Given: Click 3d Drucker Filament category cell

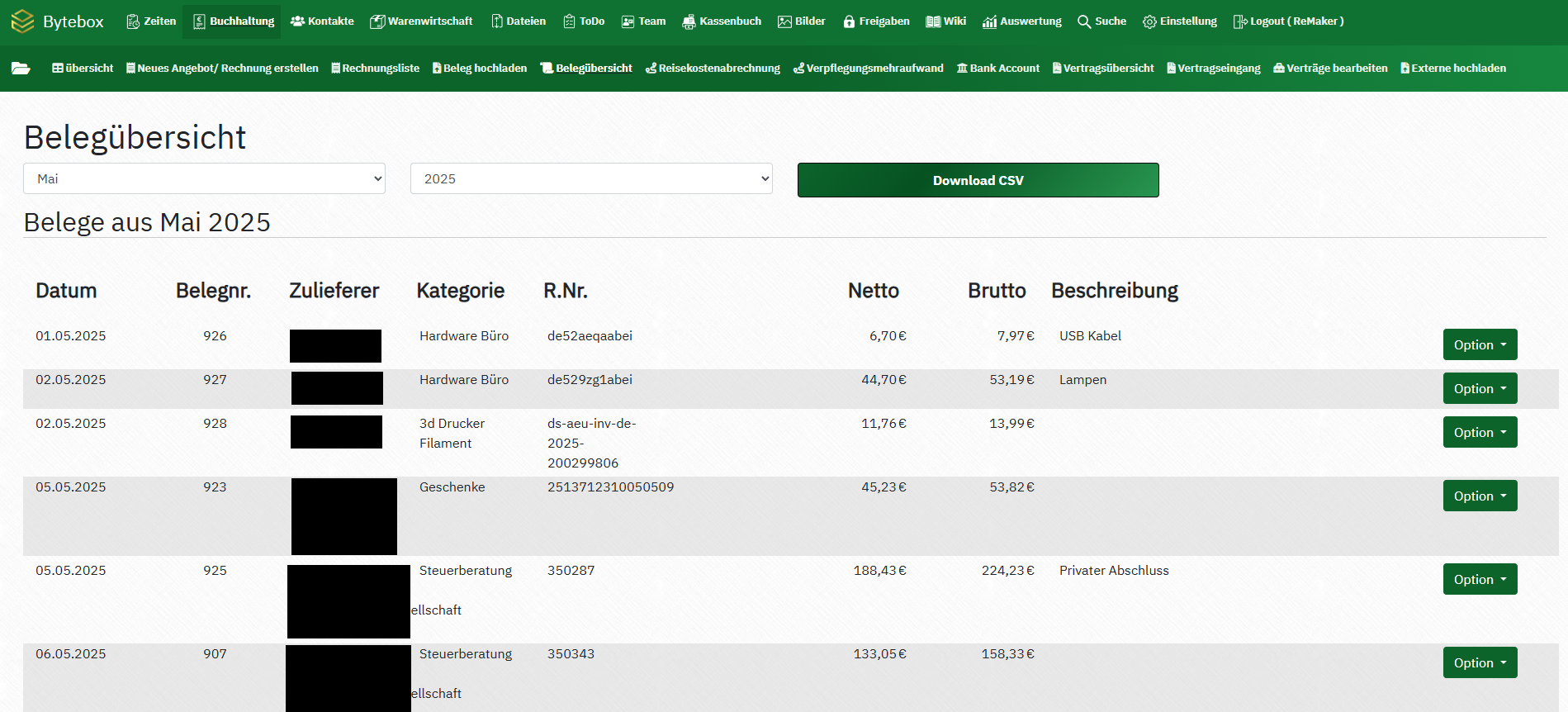Looking at the screenshot, I should coord(452,433).
